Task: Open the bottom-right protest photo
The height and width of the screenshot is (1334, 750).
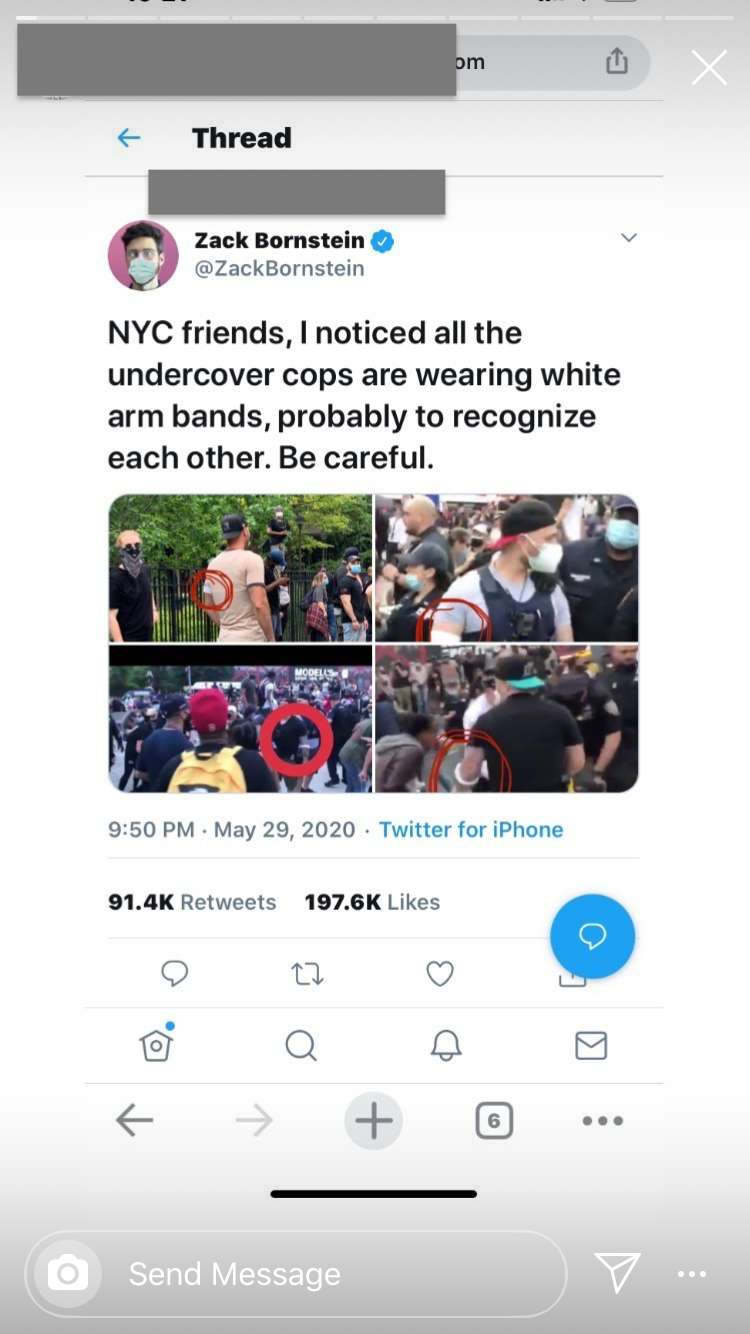Action: pyautogui.click(x=506, y=719)
